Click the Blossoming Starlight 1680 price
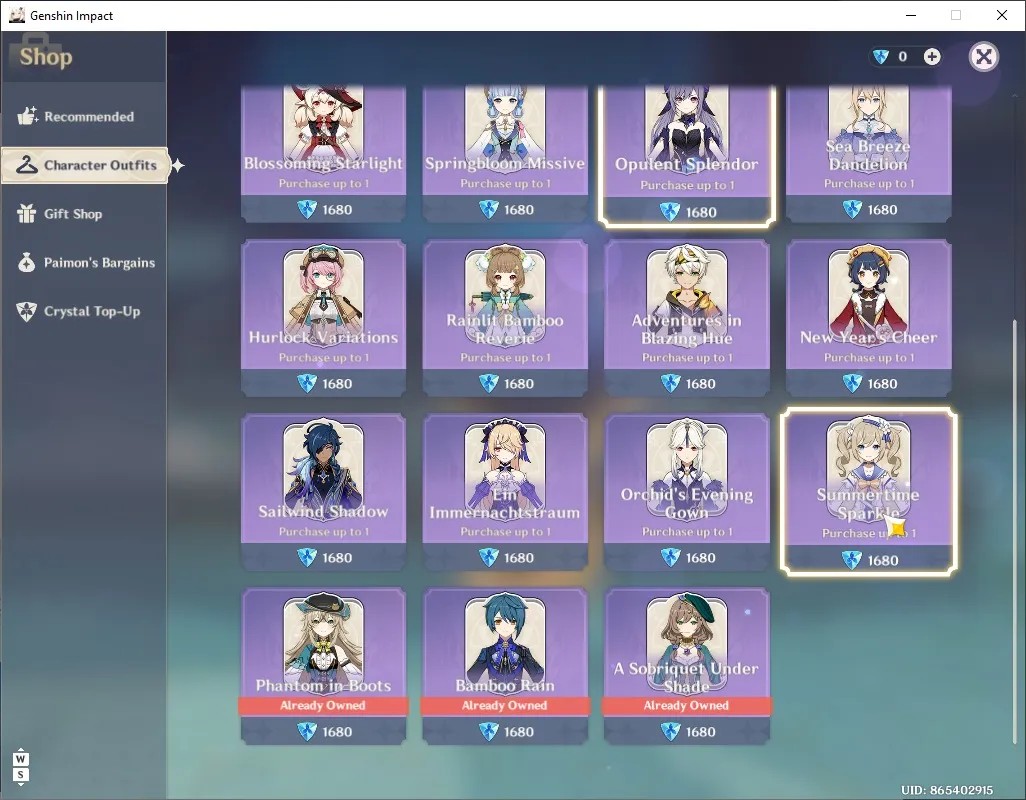Image resolution: width=1026 pixels, height=800 pixels. [x=325, y=209]
